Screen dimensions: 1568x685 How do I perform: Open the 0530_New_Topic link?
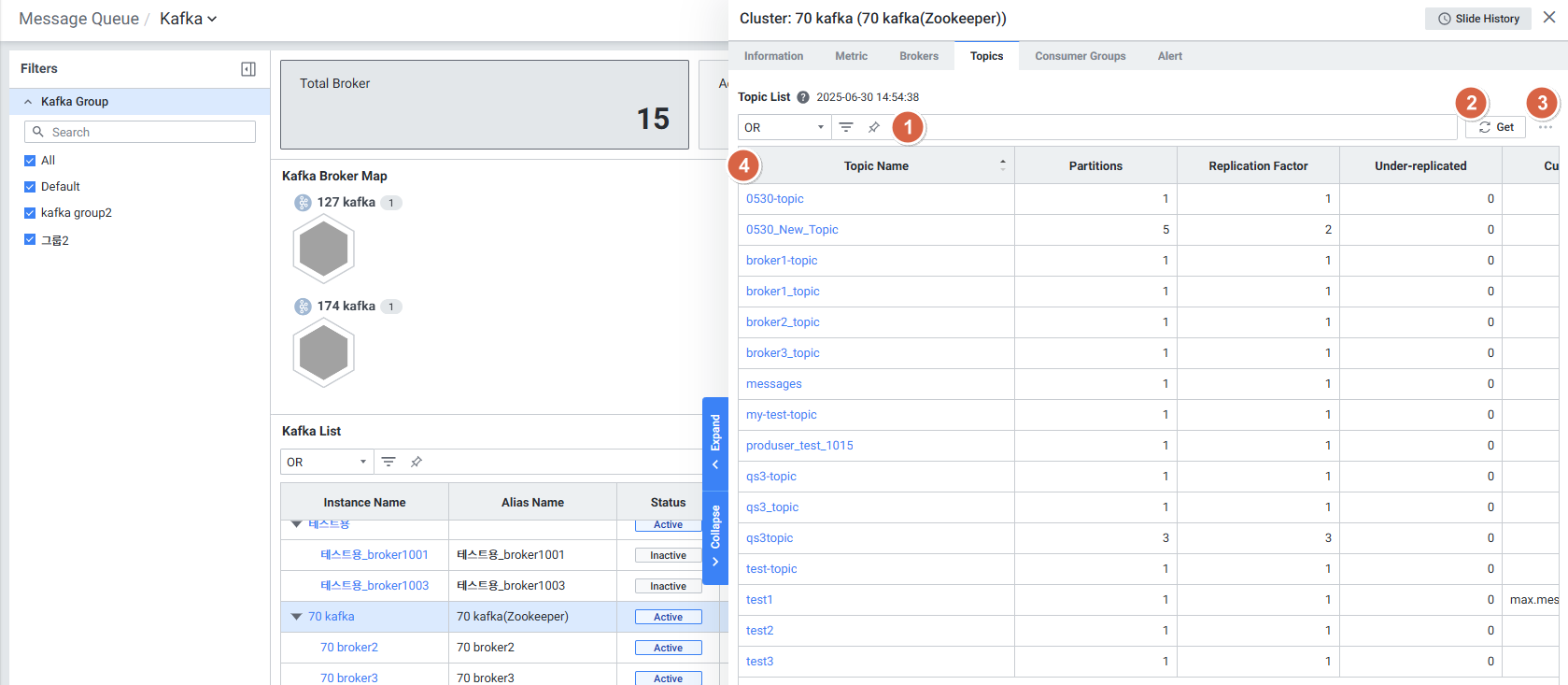click(x=792, y=230)
